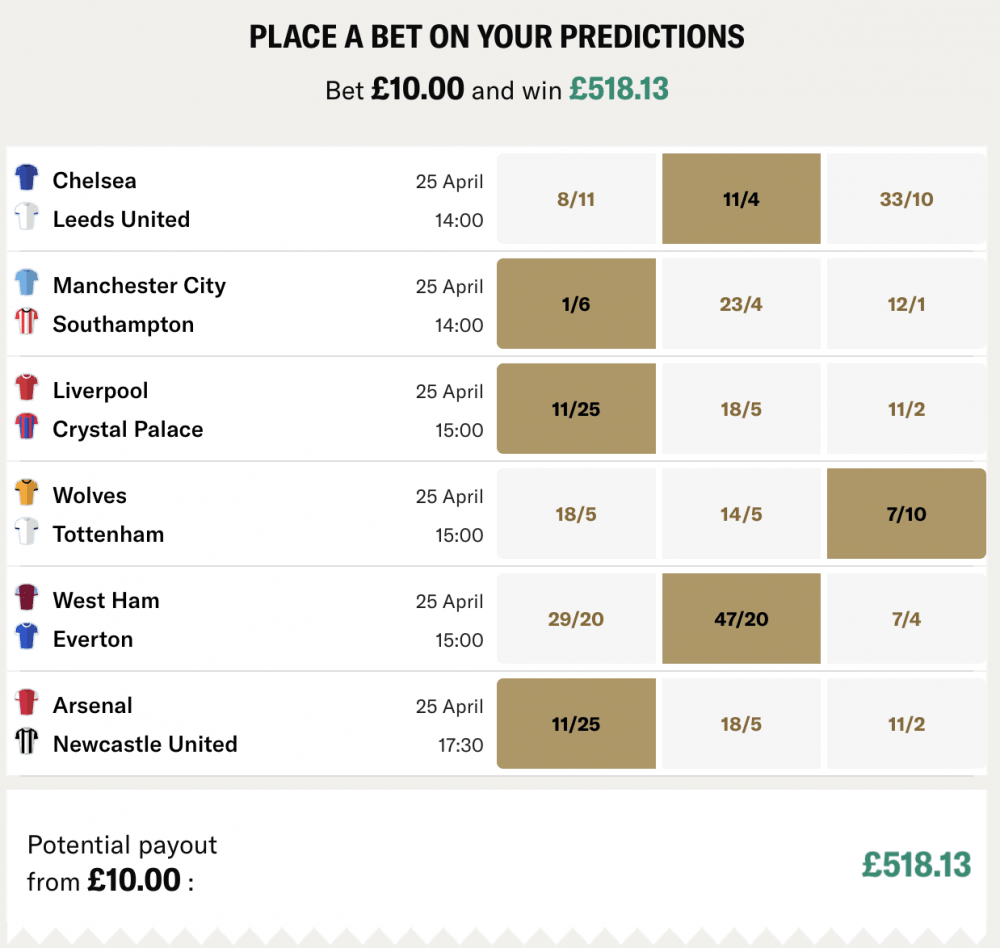1000x948 pixels.
Task: Select the 8/11 Chelsea win odds
Action: [x=576, y=198]
